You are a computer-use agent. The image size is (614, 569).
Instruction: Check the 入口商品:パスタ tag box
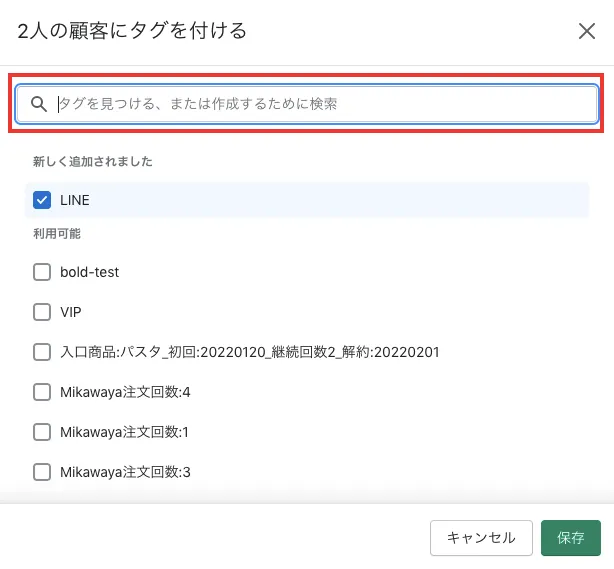coord(42,352)
